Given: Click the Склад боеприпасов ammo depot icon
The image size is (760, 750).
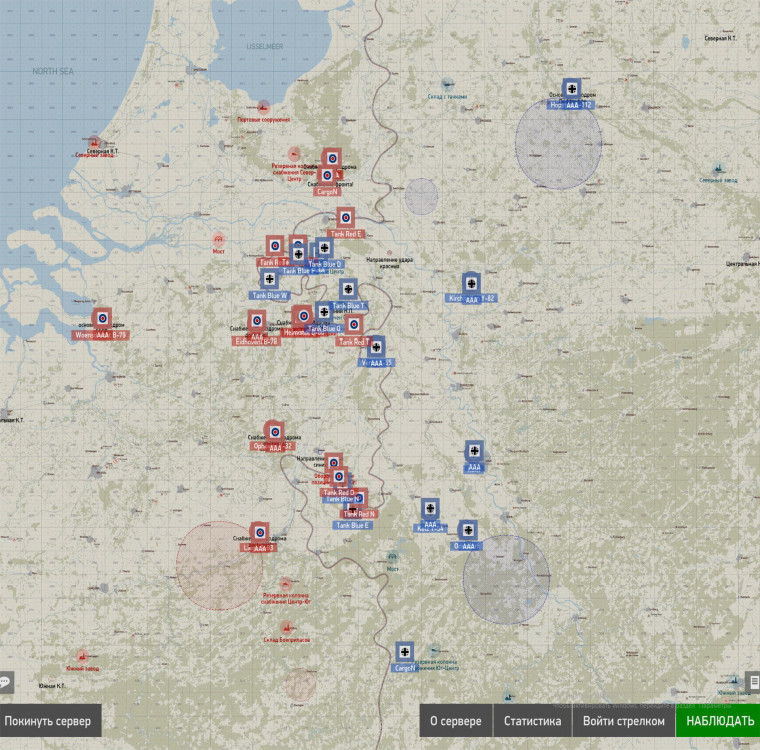Looking at the screenshot, I should point(286,628).
